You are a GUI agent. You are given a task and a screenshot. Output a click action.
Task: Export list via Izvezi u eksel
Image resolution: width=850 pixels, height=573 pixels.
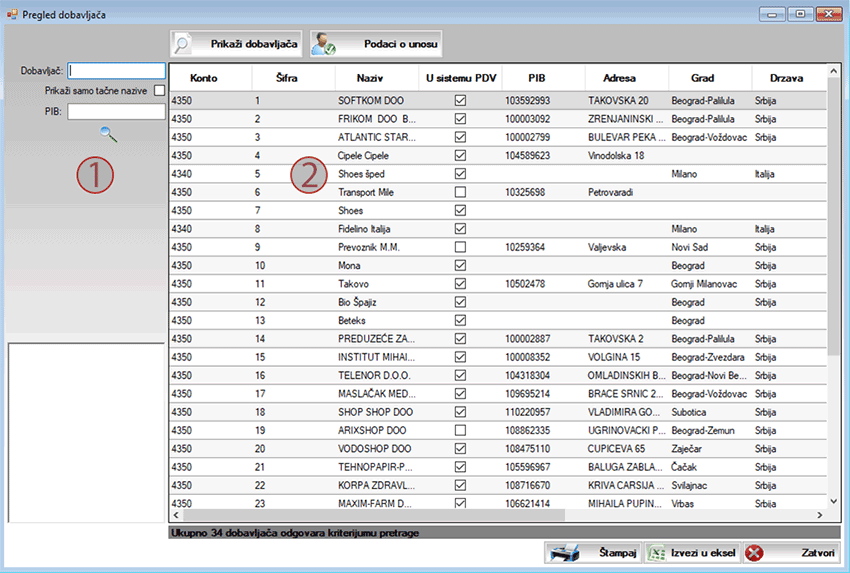tap(692, 553)
